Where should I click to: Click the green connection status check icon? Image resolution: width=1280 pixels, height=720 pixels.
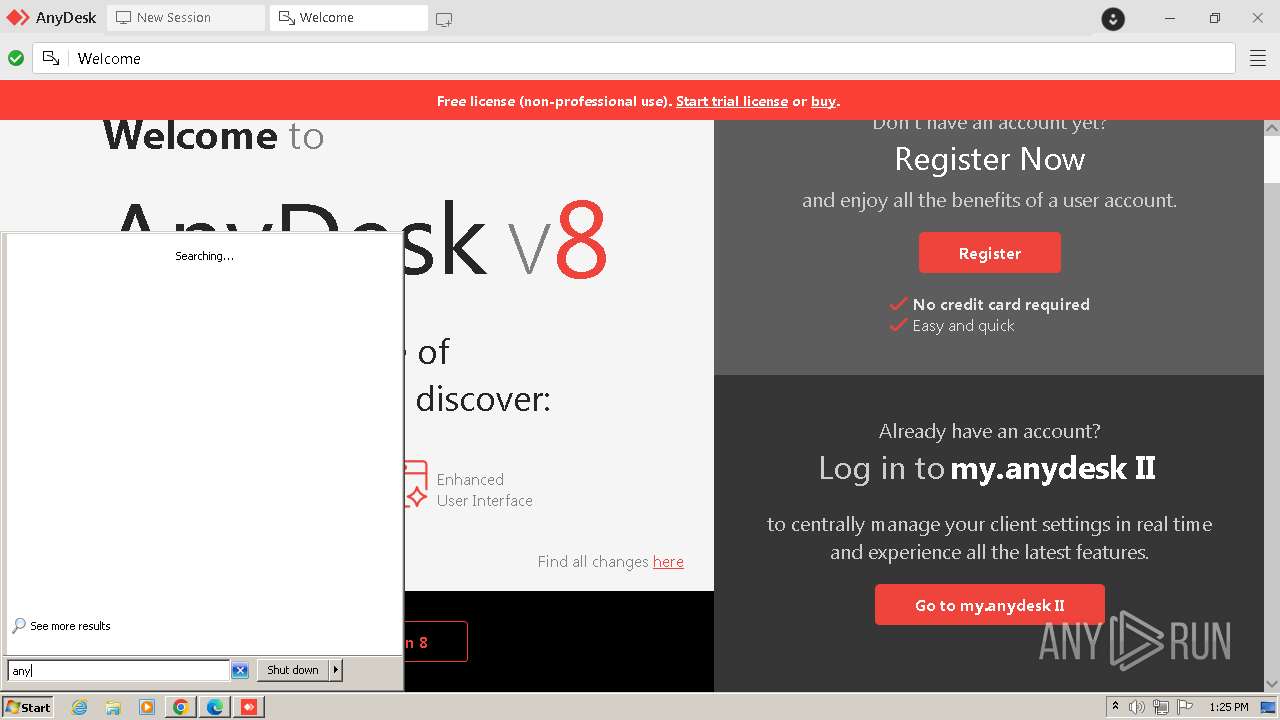click(x=16, y=58)
